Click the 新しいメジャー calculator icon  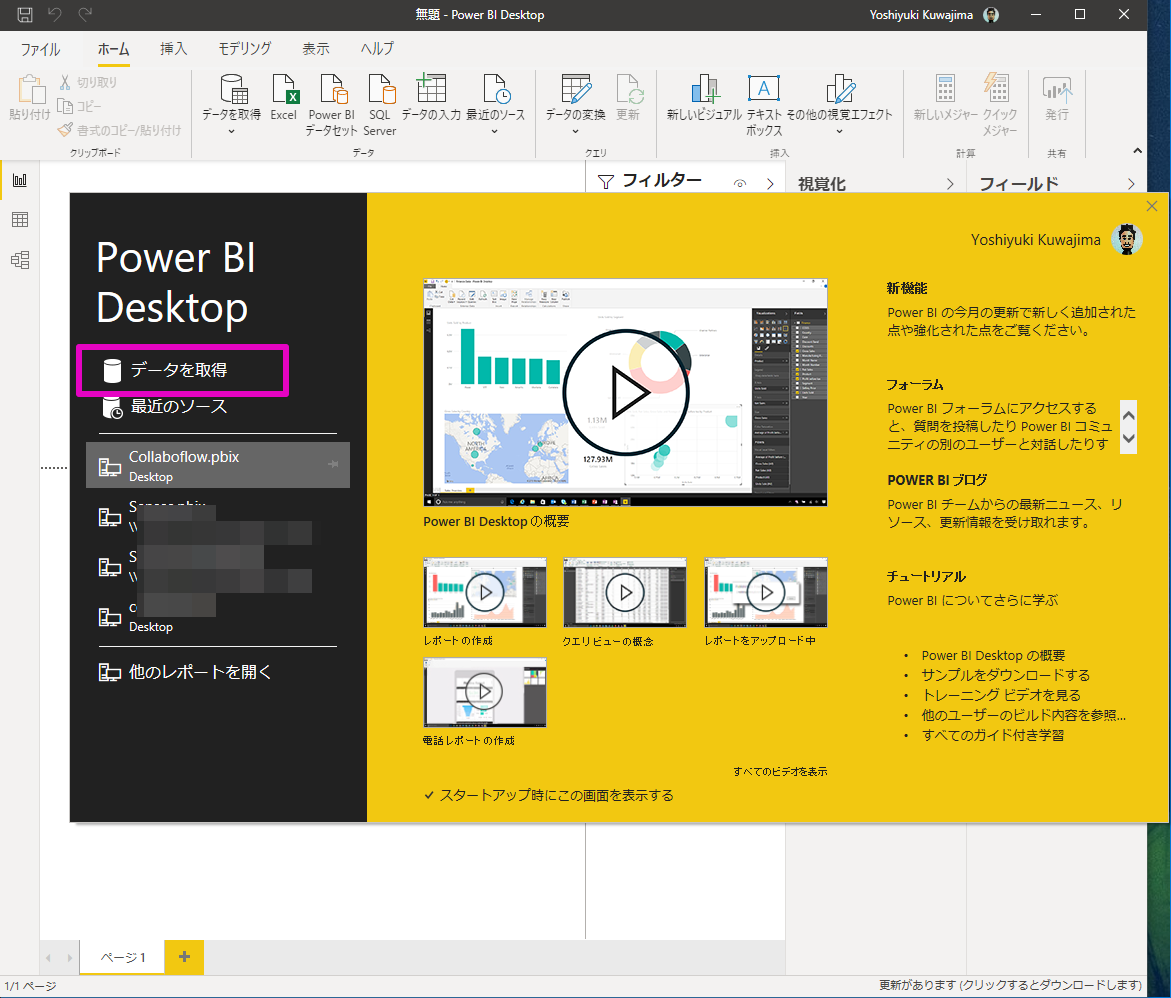945,89
